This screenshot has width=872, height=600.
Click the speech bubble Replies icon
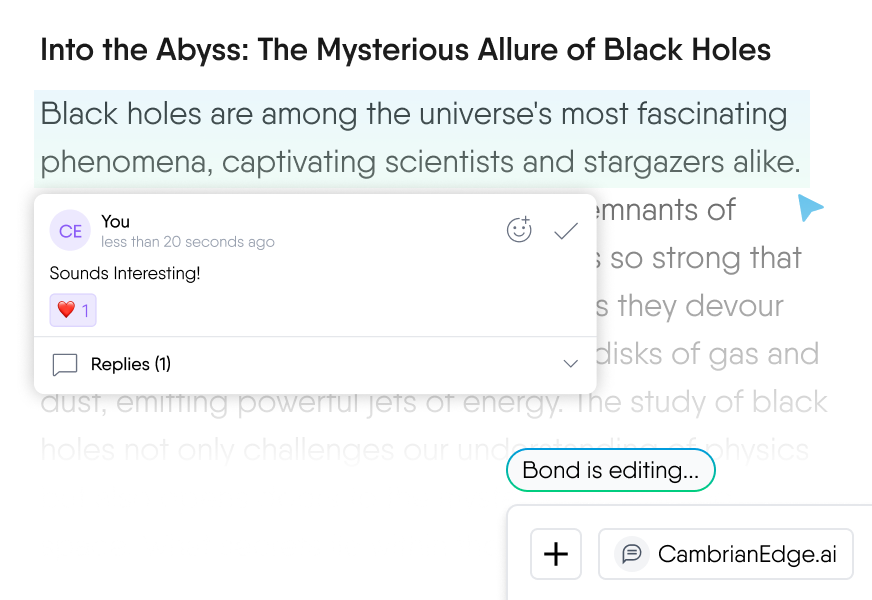pos(65,365)
